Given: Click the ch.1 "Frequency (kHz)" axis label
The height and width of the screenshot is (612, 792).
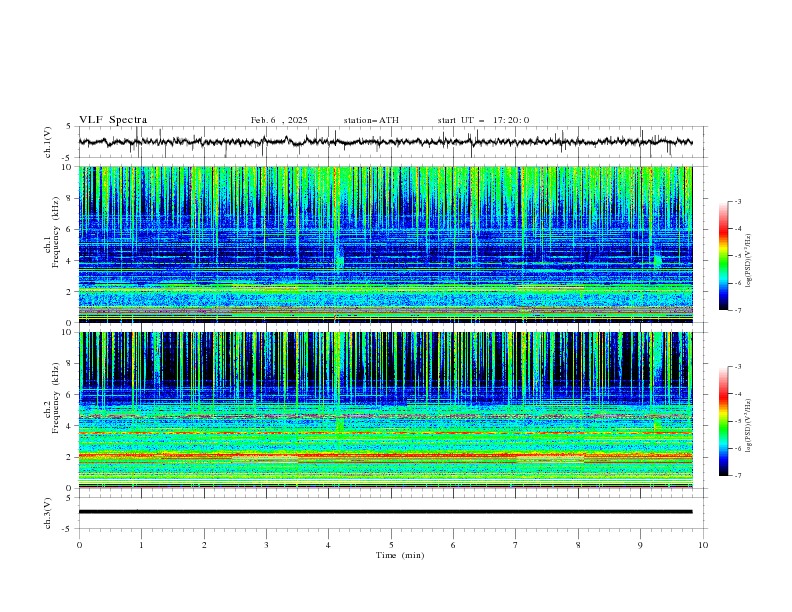Looking at the screenshot, I should pyautogui.click(x=56, y=232).
